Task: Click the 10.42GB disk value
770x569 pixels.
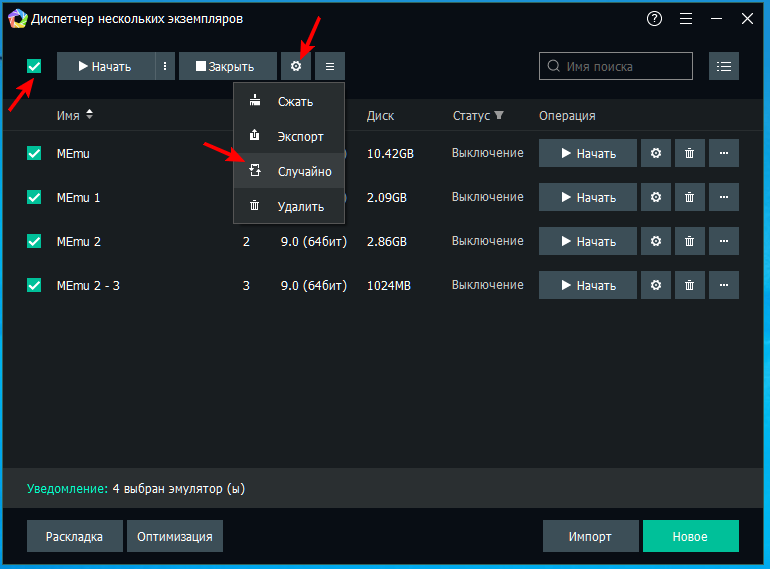Action: [390, 154]
